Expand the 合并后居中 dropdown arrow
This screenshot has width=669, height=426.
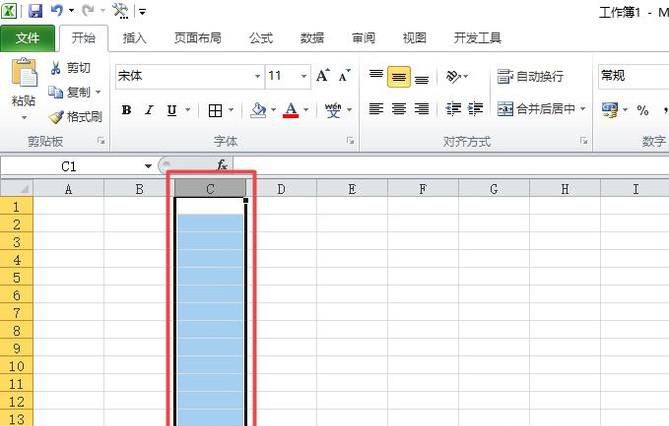[583, 109]
